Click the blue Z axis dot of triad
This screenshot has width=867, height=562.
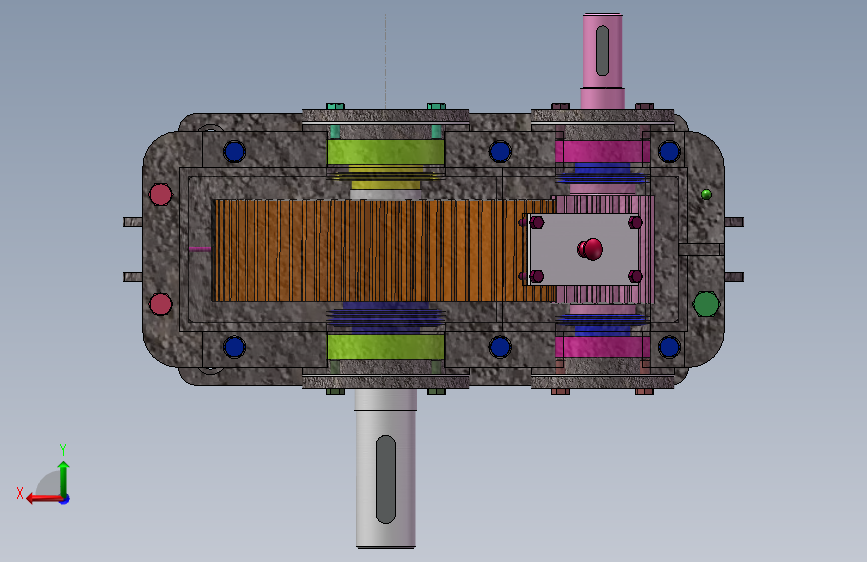click(65, 499)
